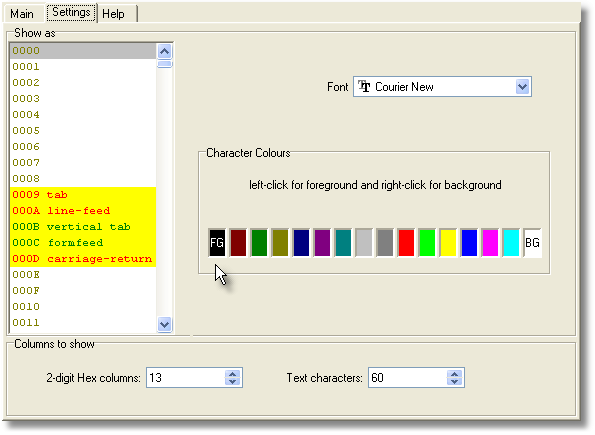Decrease Text characters with down arrow
Viewport: 595px width, 435px height.
455,382
